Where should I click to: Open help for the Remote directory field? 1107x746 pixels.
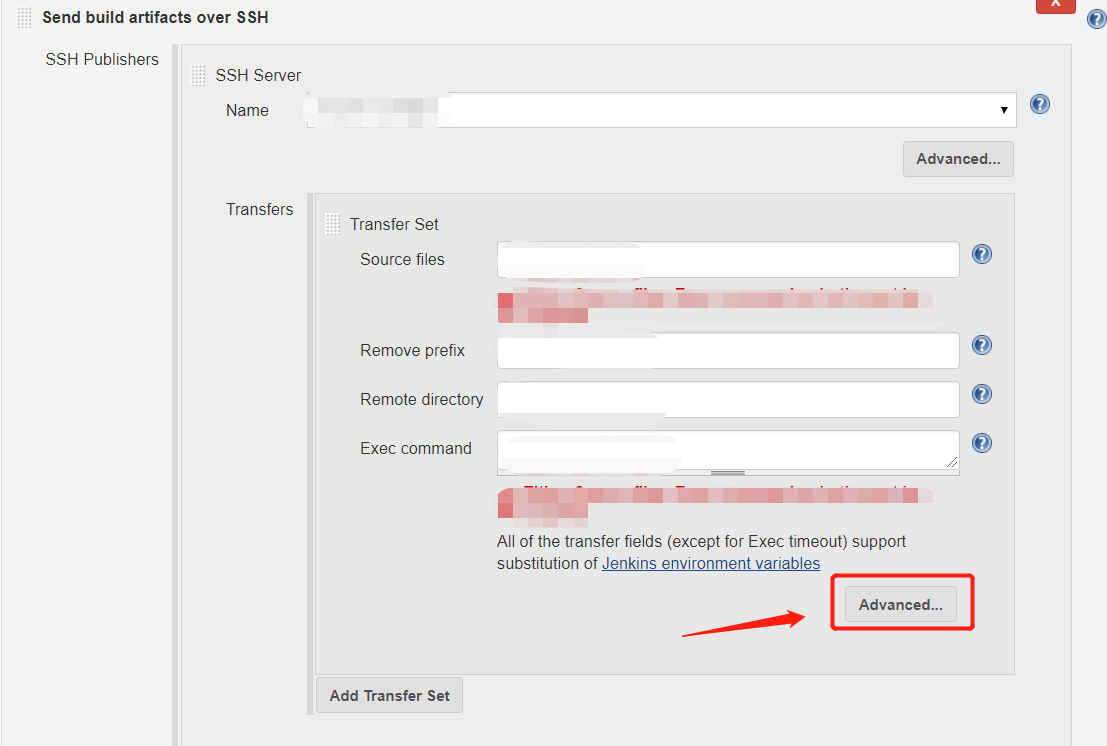[x=981, y=394]
